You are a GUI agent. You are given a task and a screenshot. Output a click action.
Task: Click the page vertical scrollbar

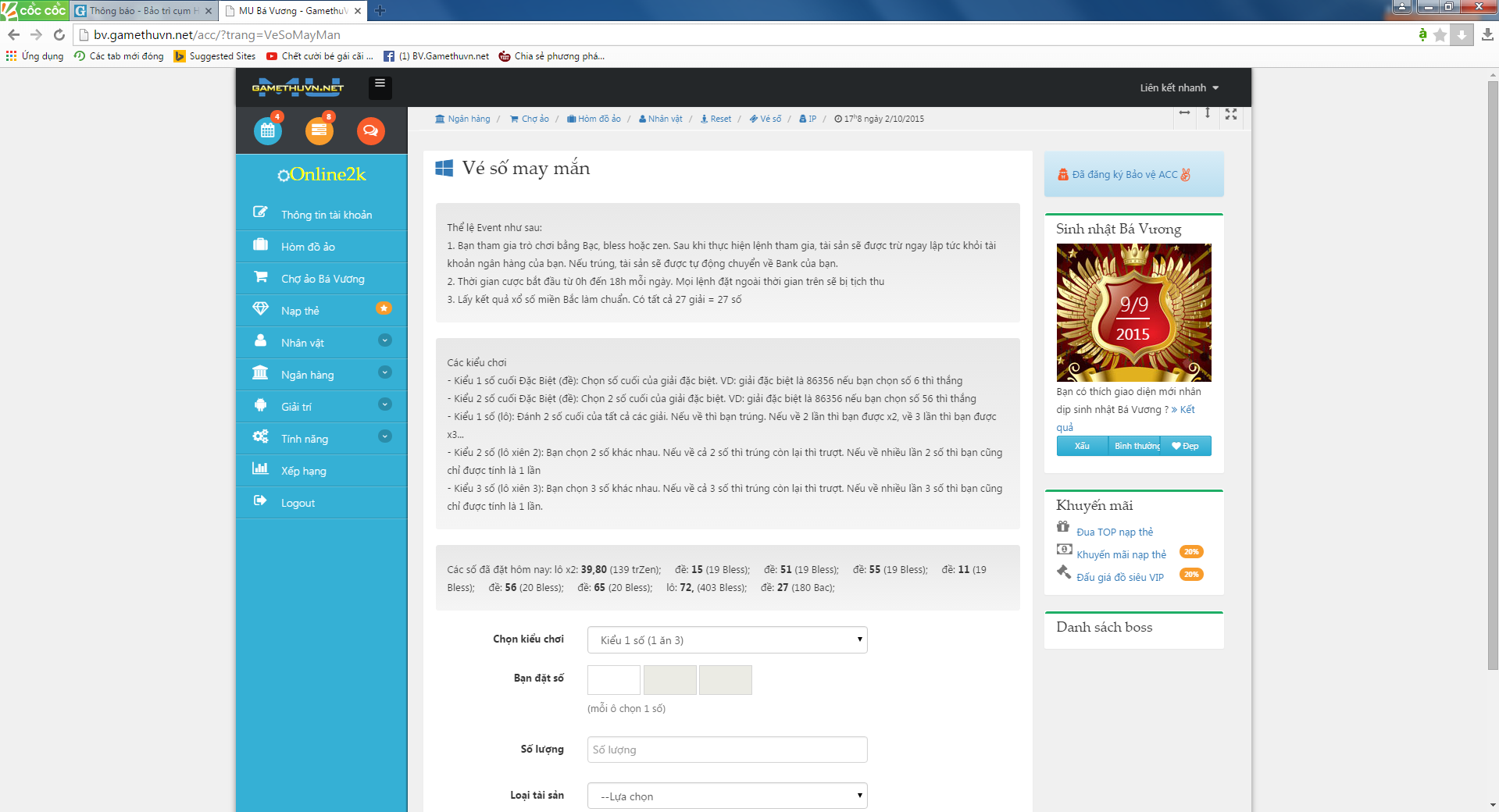[1493, 375]
